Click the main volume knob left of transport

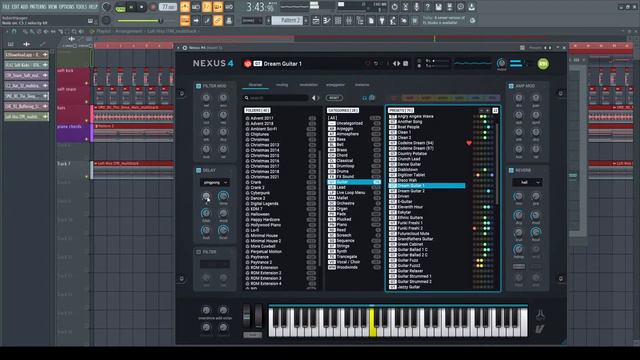[x=107, y=7]
